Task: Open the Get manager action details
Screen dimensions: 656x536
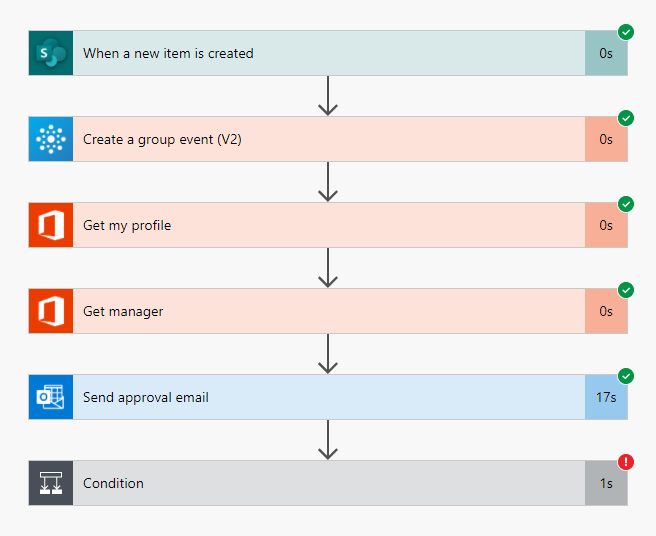Action: click(x=328, y=311)
